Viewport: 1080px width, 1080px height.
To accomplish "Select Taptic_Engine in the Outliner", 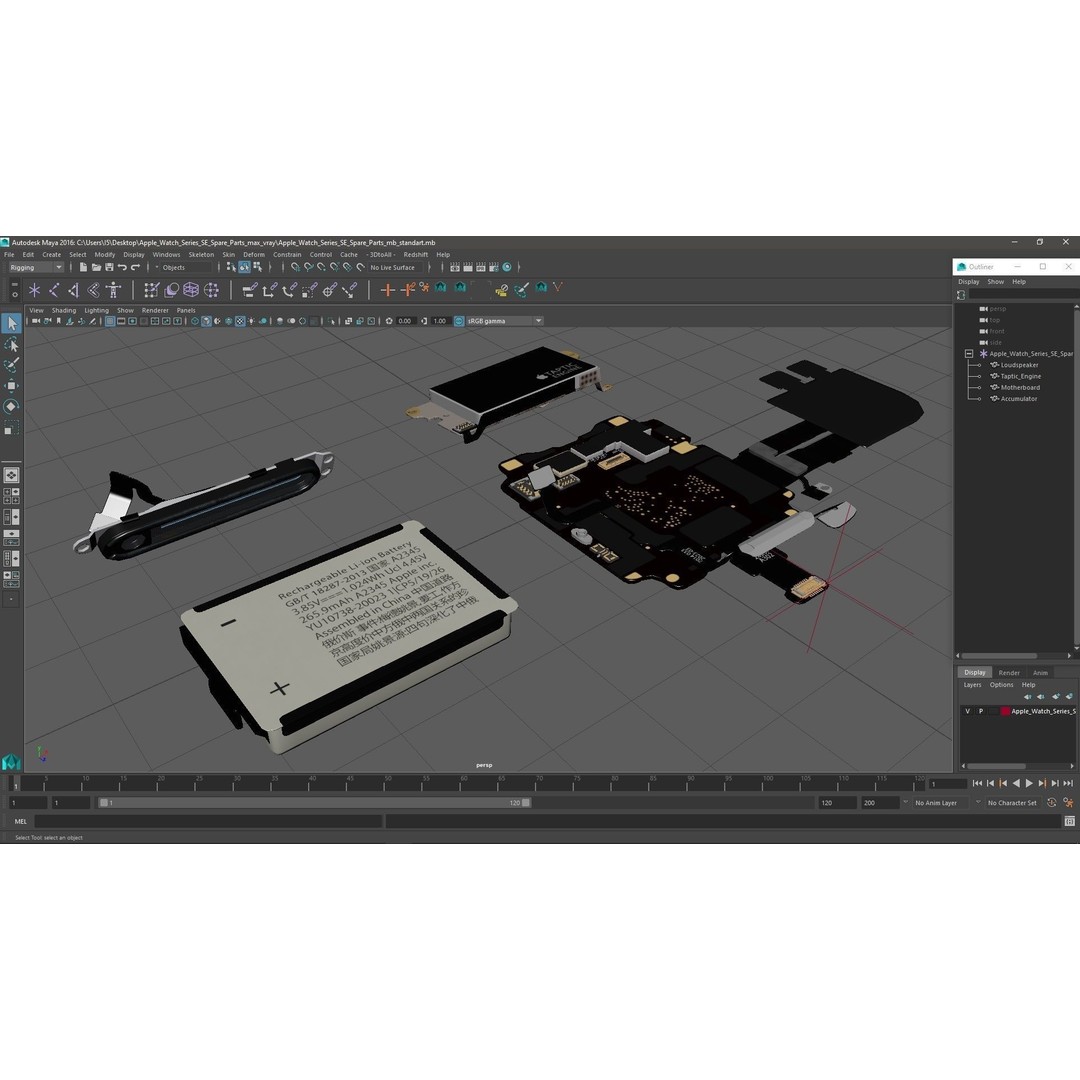I will click(1020, 376).
